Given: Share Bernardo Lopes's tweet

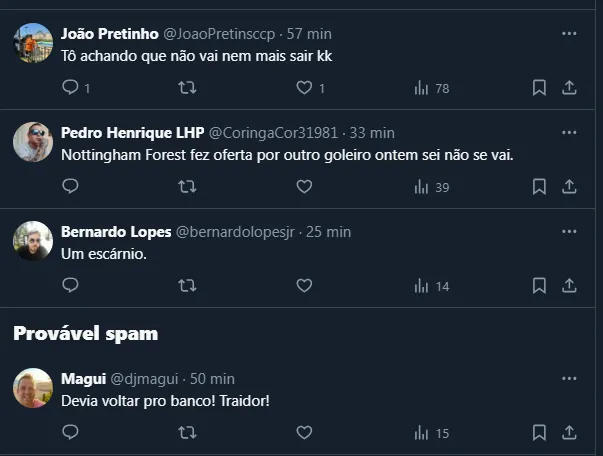Looking at the screenshot, I should click(569, 285).
